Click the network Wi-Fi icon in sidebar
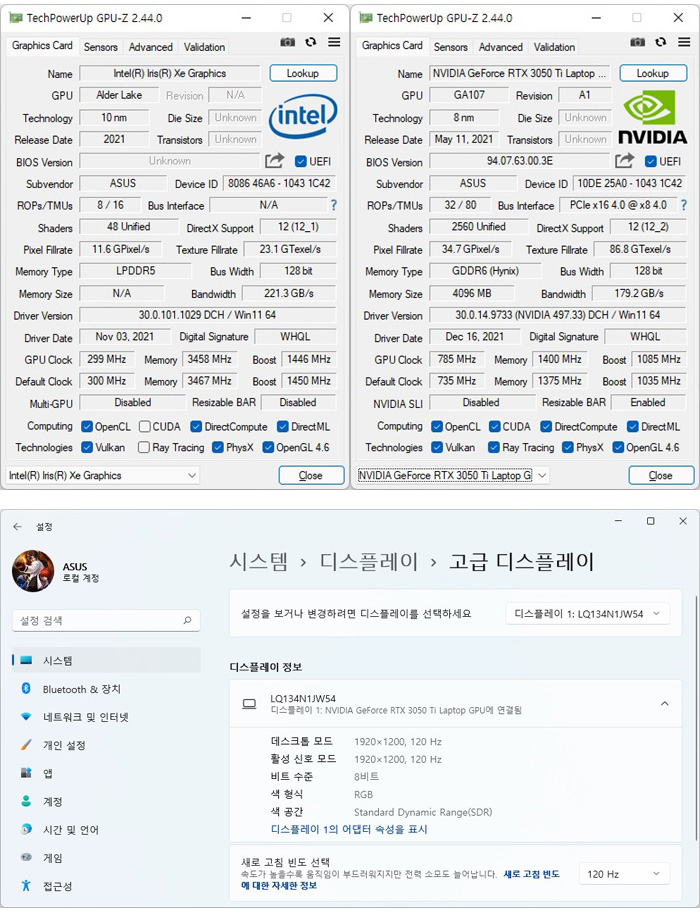 (26, 716)
